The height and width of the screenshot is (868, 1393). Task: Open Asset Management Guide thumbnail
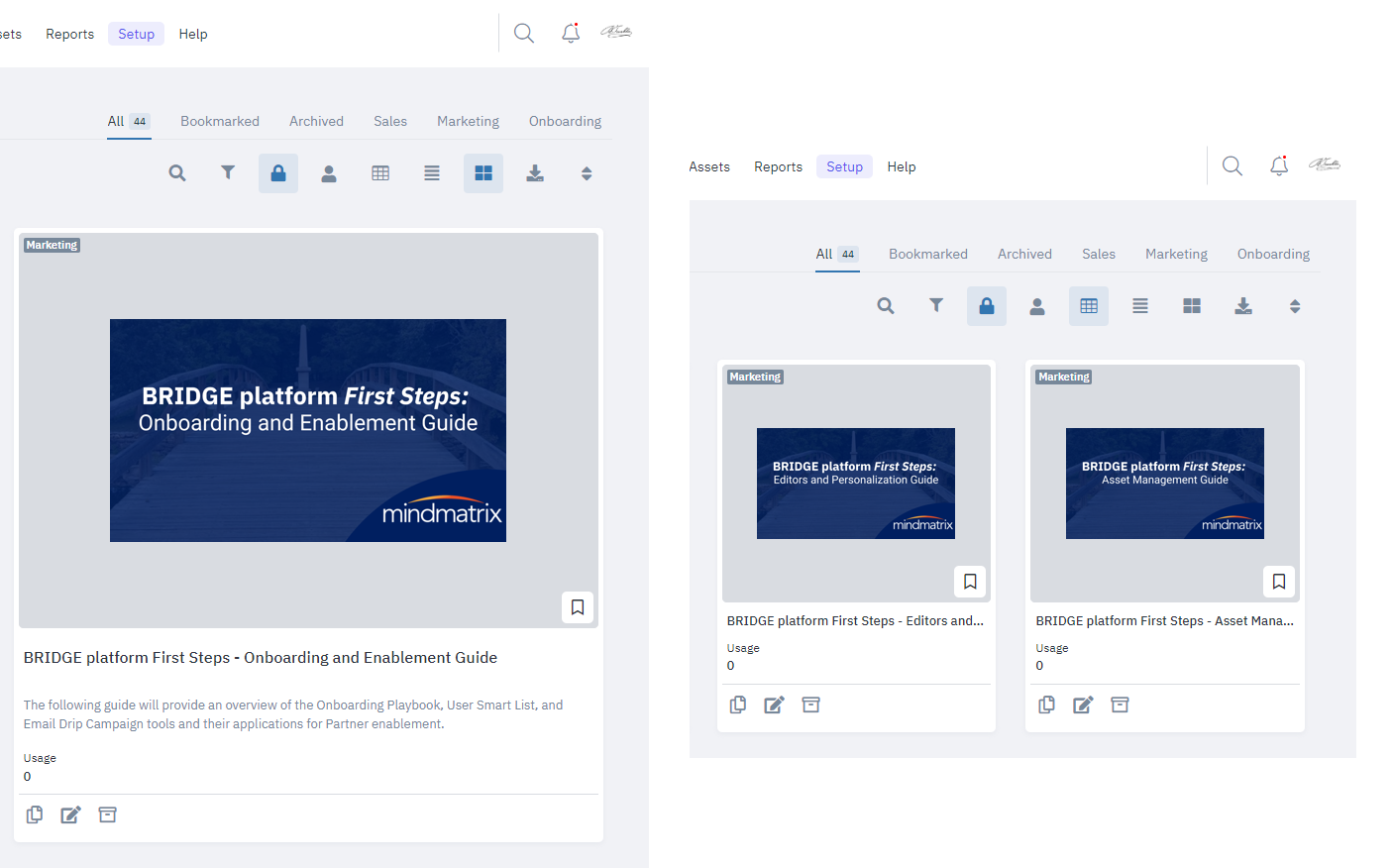click(1165, 484)
